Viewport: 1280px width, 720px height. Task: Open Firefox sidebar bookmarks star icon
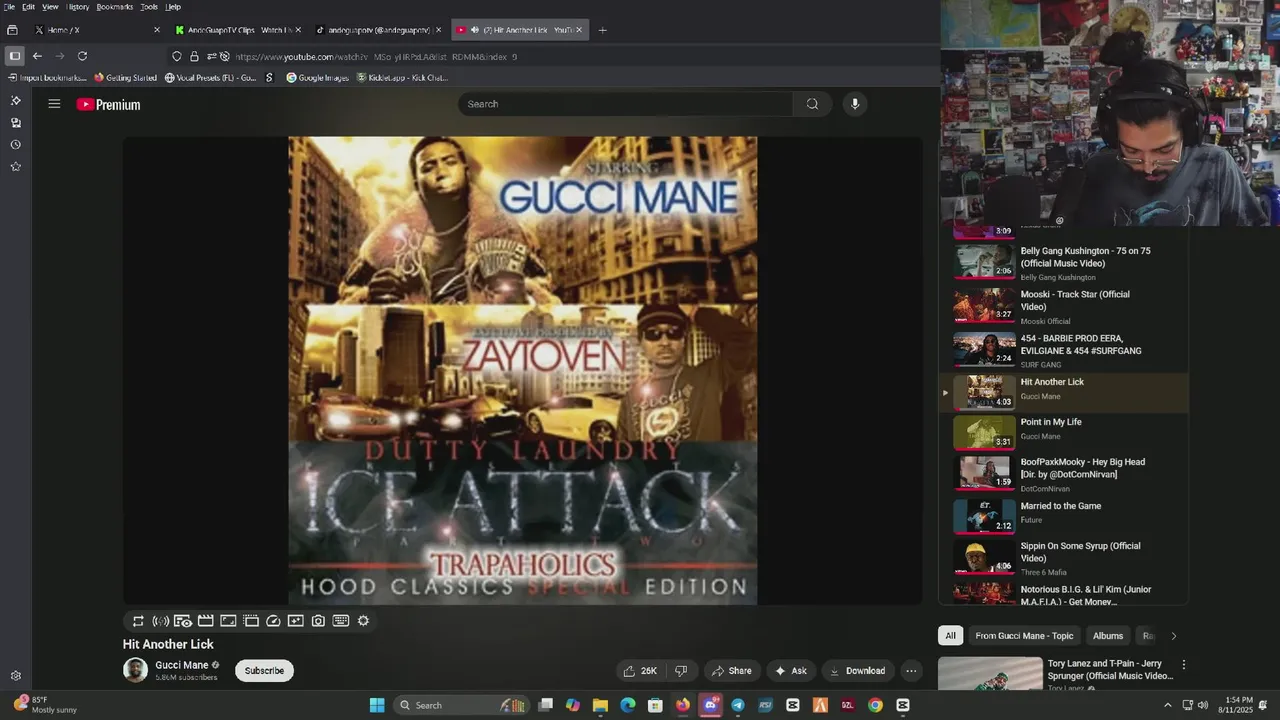click(x=15, y=167)
